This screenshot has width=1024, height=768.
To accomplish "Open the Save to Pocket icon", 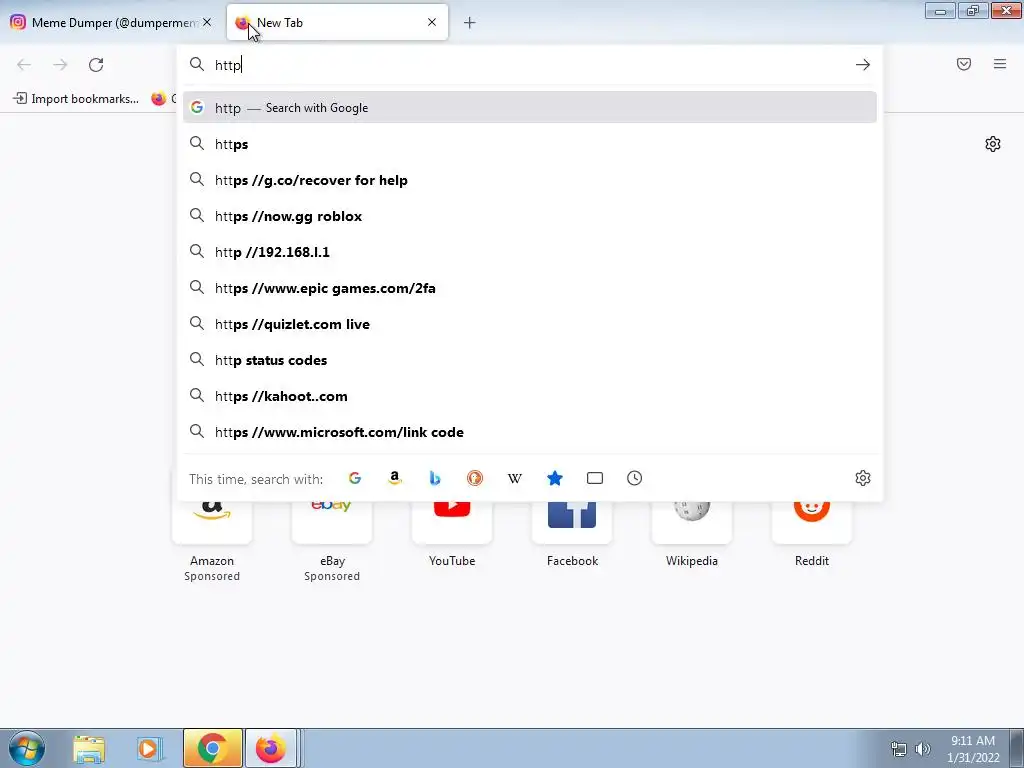I will pos(964,64).
